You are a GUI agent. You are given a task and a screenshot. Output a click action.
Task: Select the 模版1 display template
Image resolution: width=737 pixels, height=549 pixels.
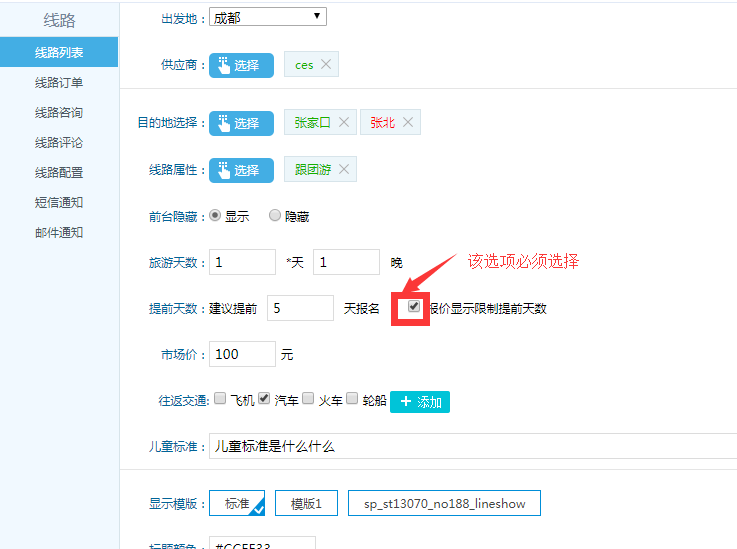306,503
